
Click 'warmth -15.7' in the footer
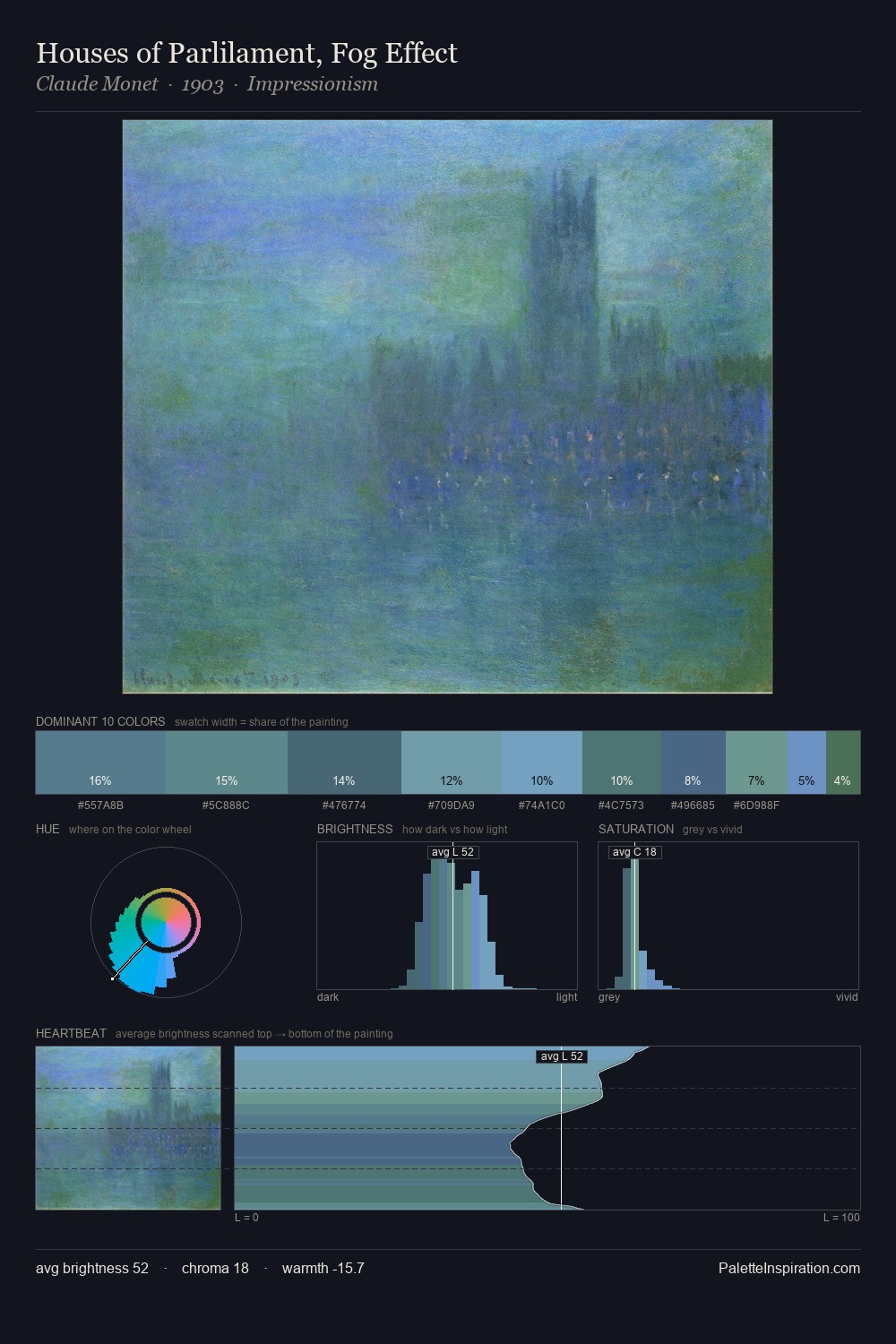tap(323, 1269)
